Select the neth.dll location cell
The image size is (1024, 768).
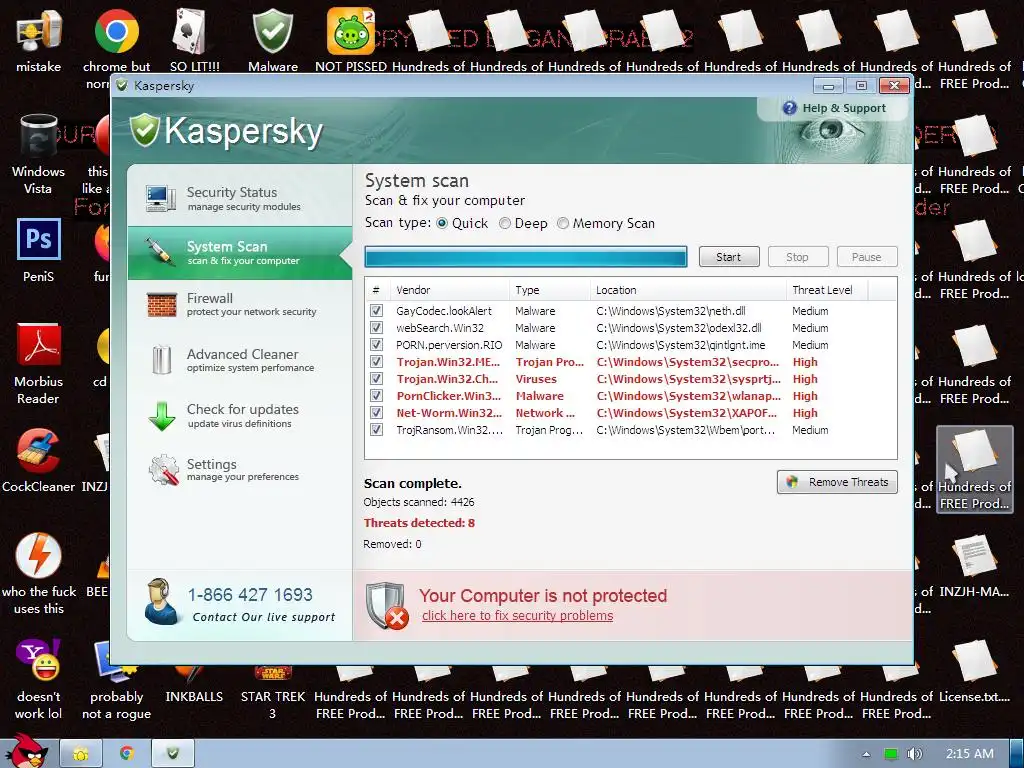point(671,311)
